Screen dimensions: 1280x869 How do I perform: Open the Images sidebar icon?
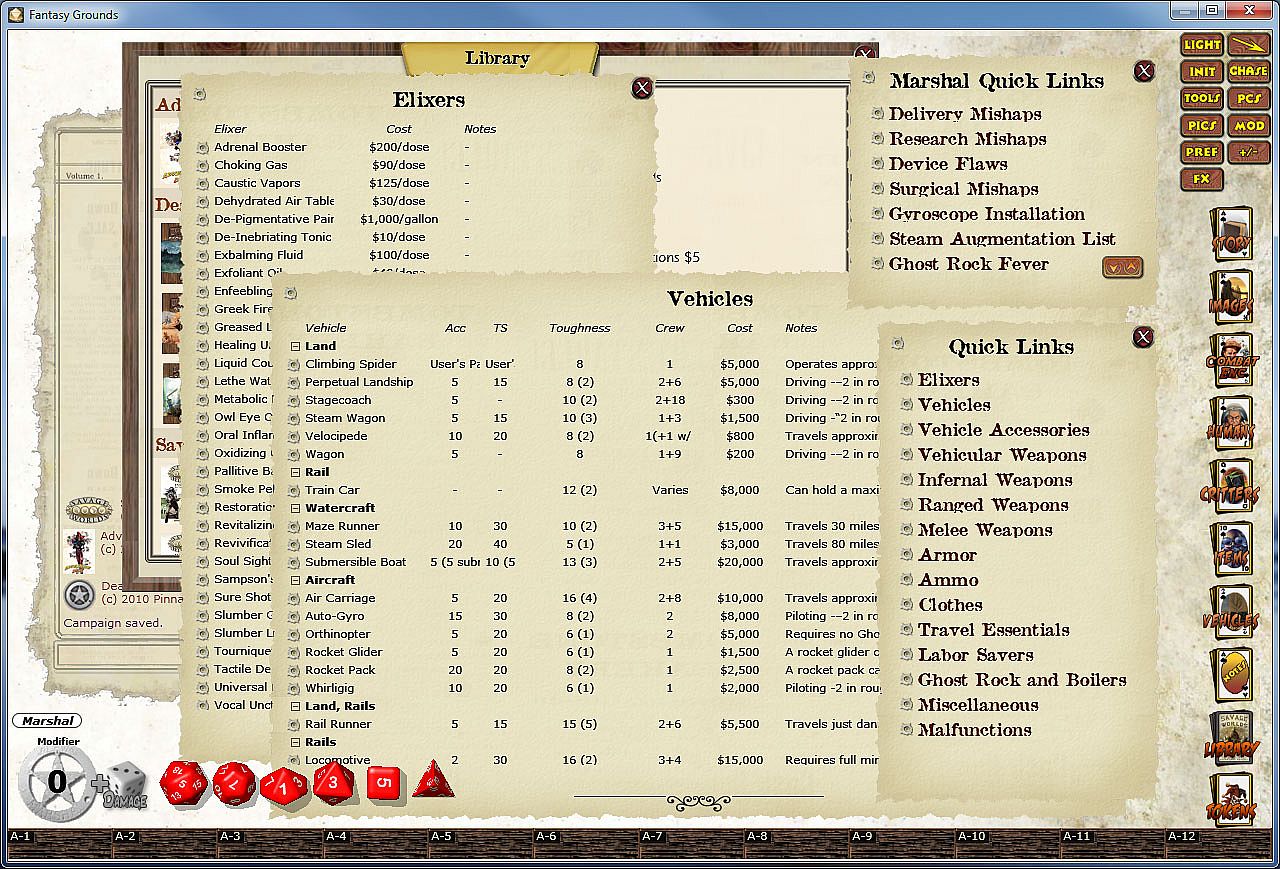(1231, 298)
